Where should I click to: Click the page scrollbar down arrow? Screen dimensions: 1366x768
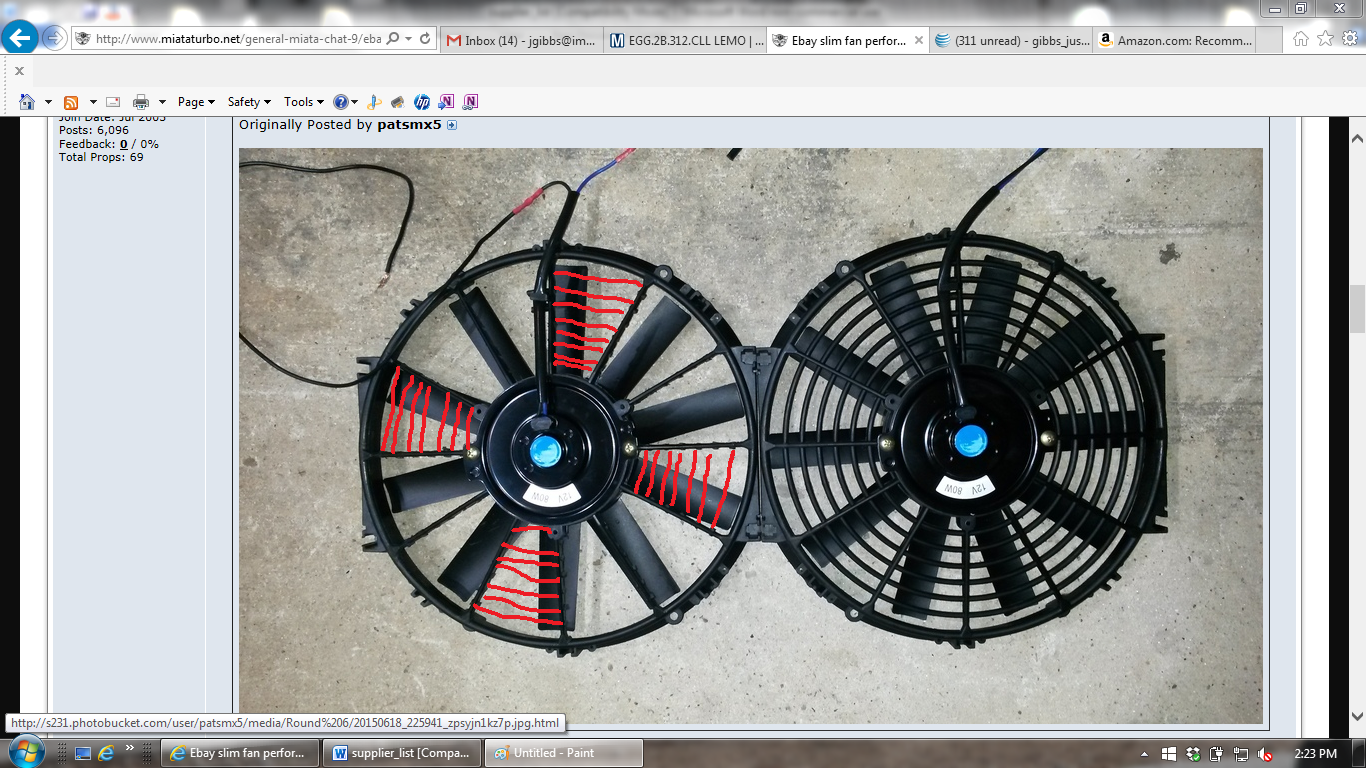coord(1357,716)
